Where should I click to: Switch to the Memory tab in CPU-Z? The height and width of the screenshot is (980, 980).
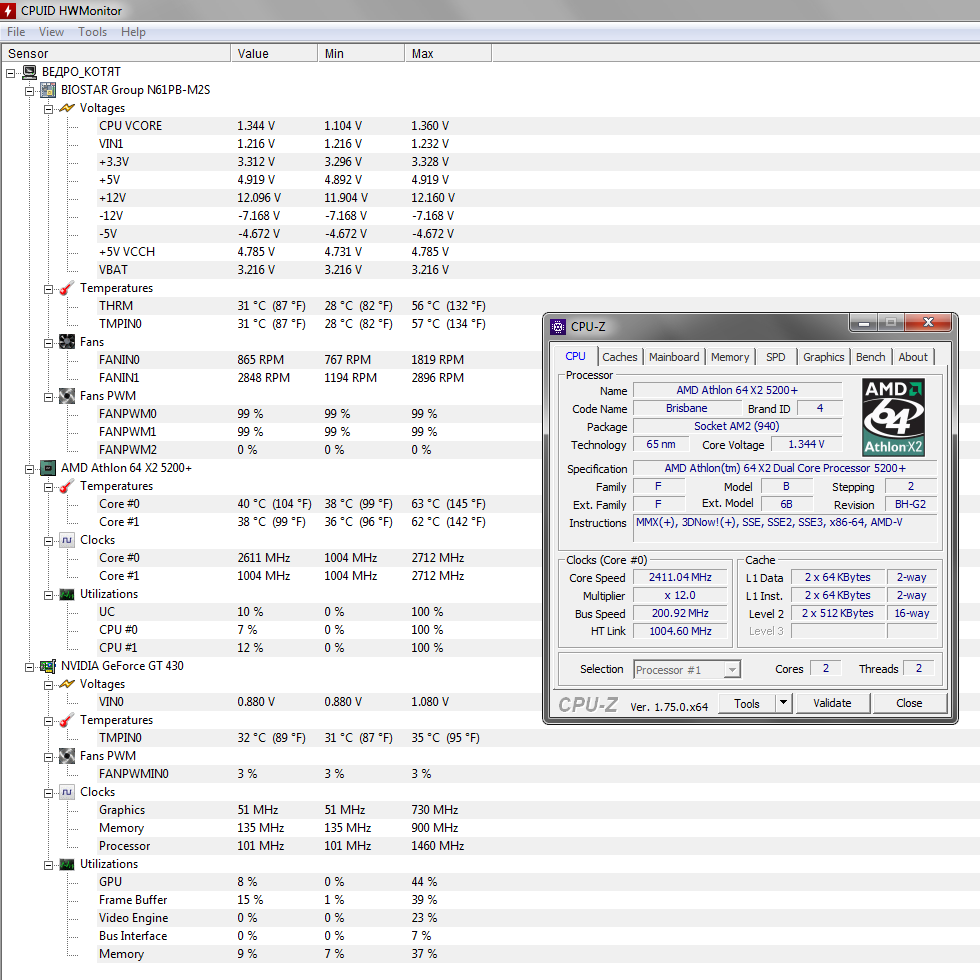[730, 357]
